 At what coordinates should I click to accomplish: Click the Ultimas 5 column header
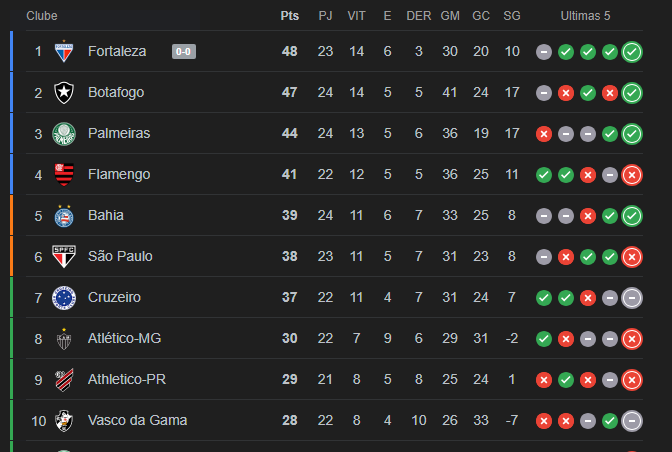(x=585, y=16)
